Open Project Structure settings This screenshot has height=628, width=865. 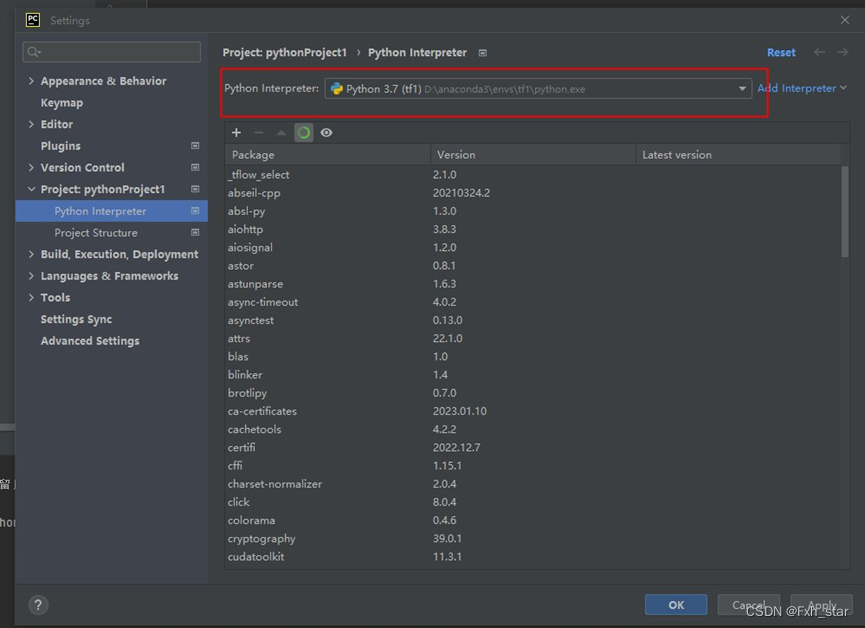(96, 232)
